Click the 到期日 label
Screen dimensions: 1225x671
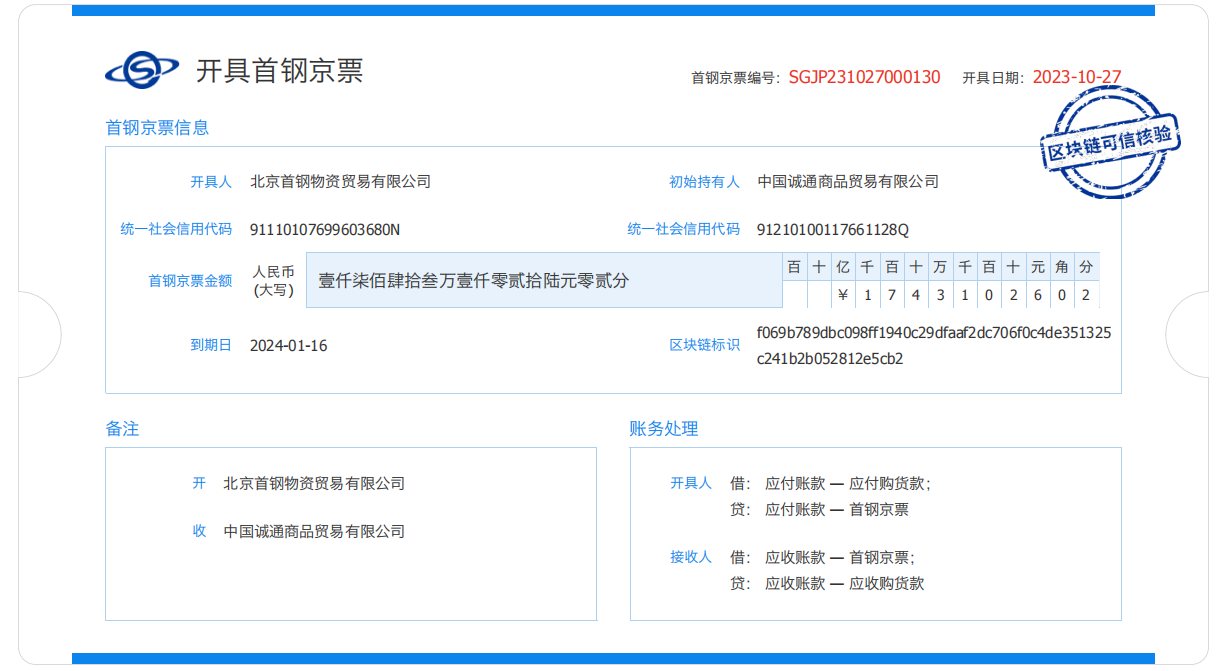point(211,345)
